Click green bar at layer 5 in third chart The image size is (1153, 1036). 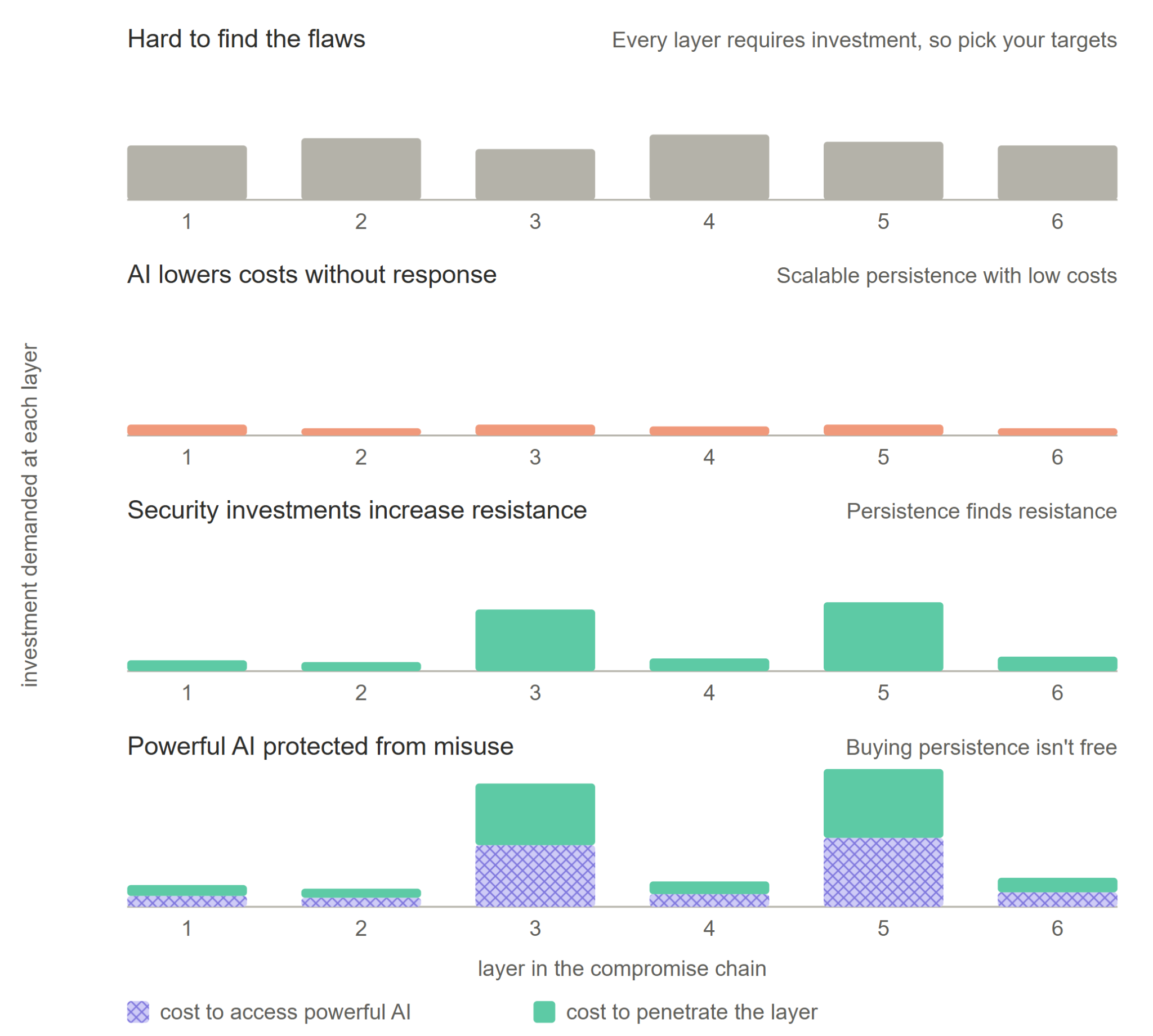click(x=883, y=636)
